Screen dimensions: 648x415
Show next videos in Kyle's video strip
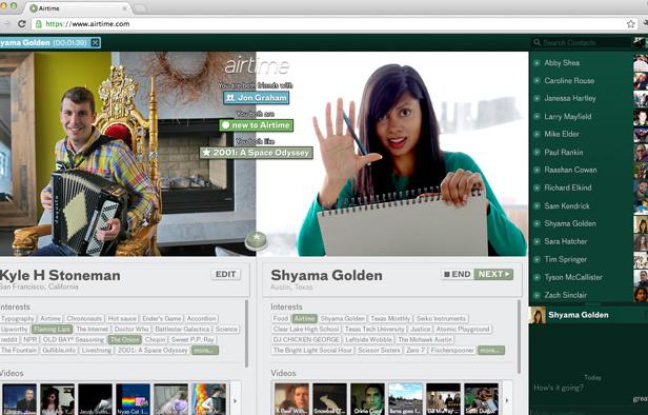[235, 401]
